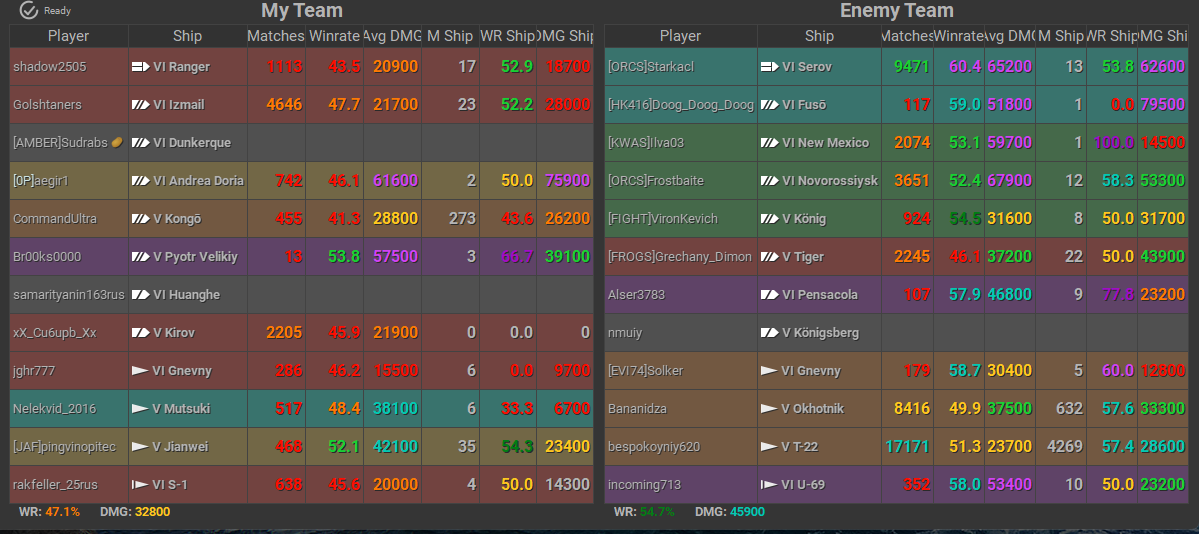Image resolution: width=1199 pixels, height=534 pixels.
Task: Sort Enemy Team by Ship column header
Action: coord(819,36)
